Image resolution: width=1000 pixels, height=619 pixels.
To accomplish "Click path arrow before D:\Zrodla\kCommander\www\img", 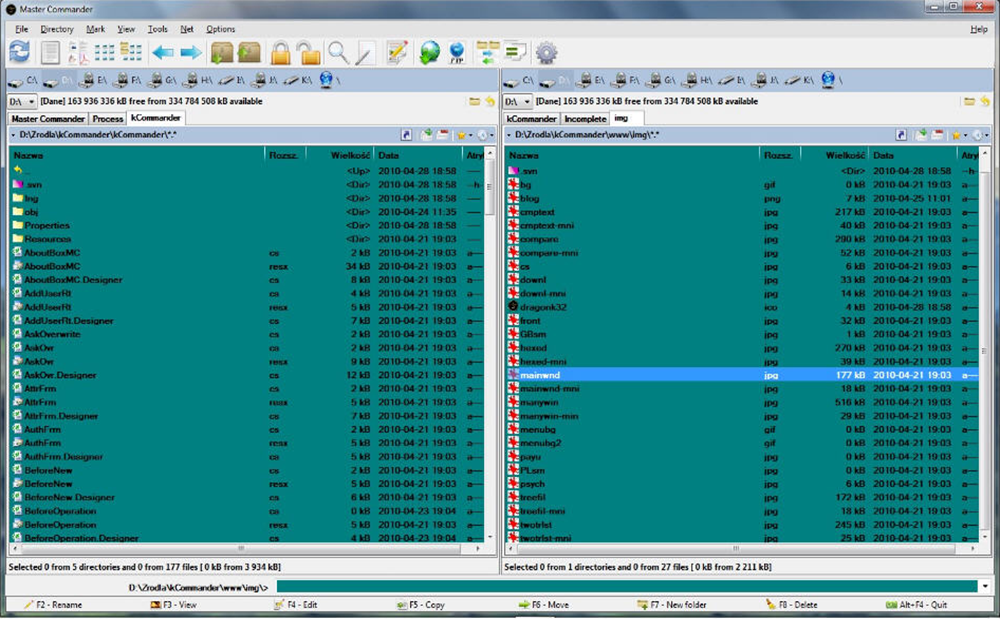I will [508, 135].
